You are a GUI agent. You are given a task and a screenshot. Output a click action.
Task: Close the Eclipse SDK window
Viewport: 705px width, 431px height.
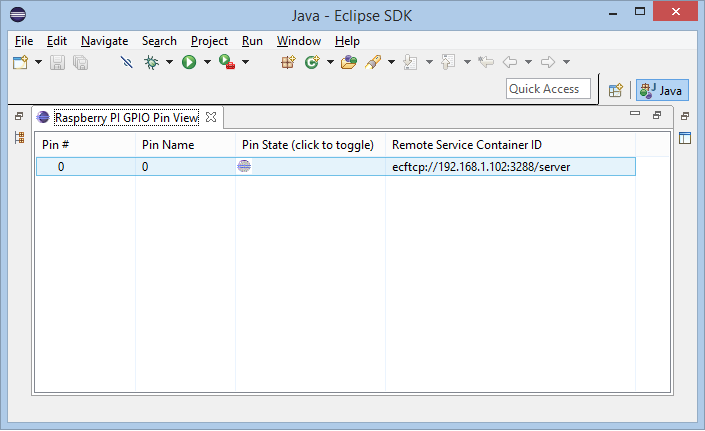(x=675, y=12)
